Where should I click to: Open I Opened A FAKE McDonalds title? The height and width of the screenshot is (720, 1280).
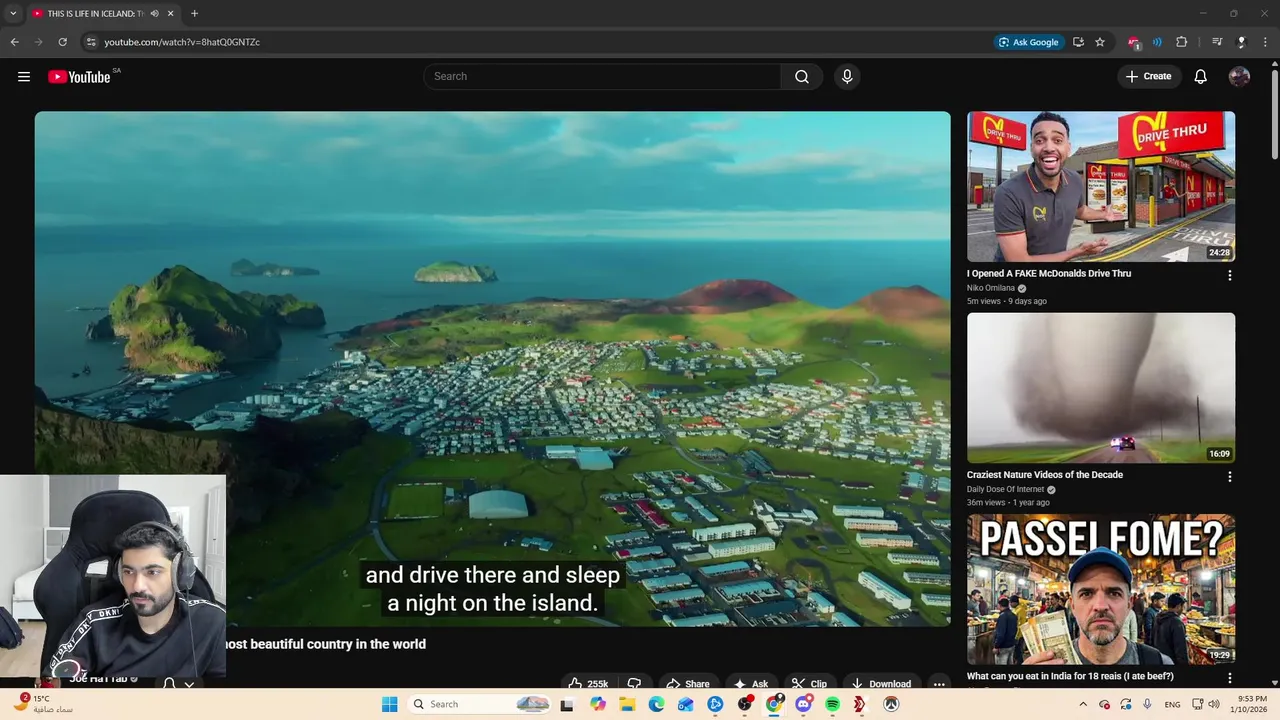(1049, 273)
